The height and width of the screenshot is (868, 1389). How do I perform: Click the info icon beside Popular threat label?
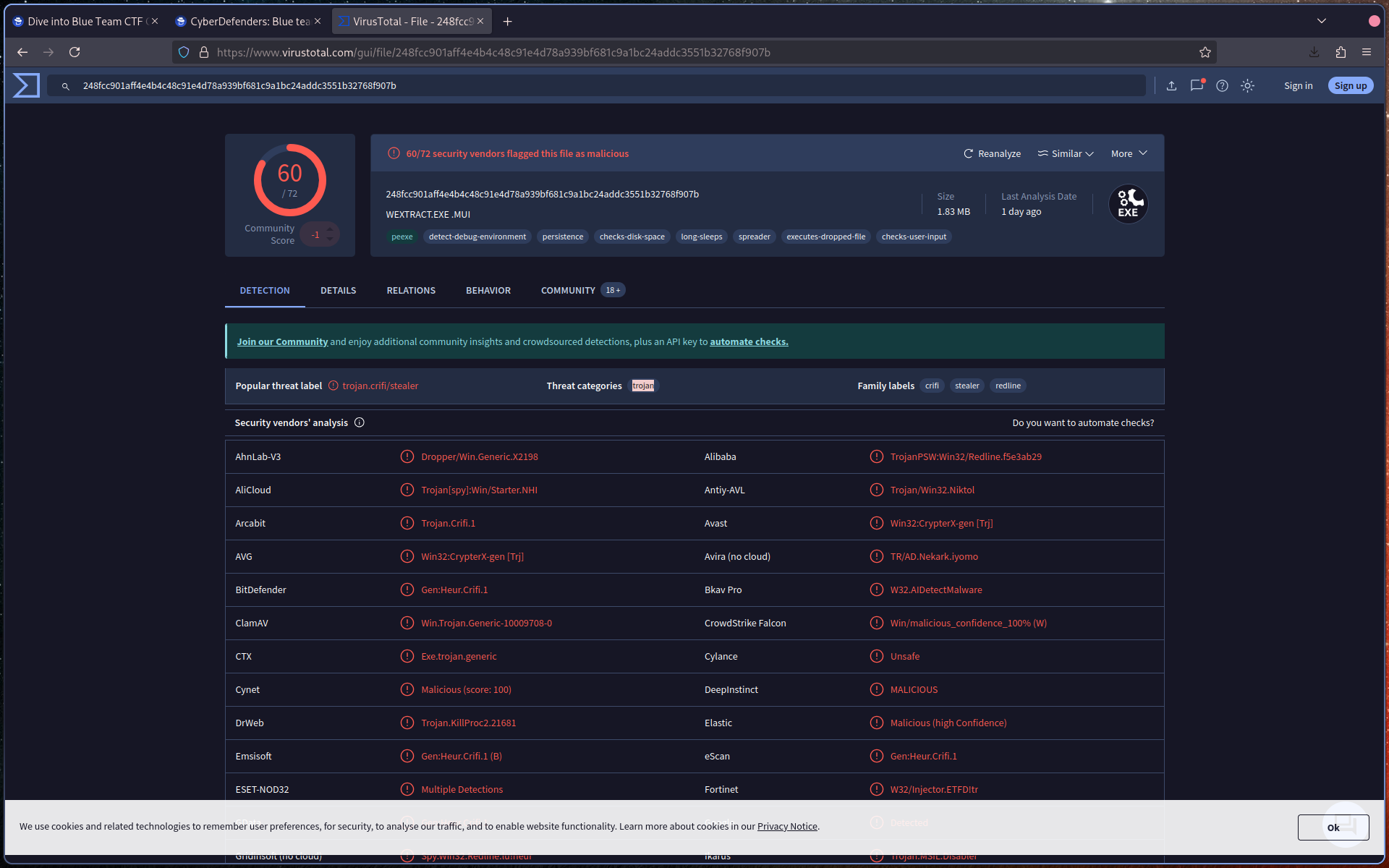[x=334, y=386]
